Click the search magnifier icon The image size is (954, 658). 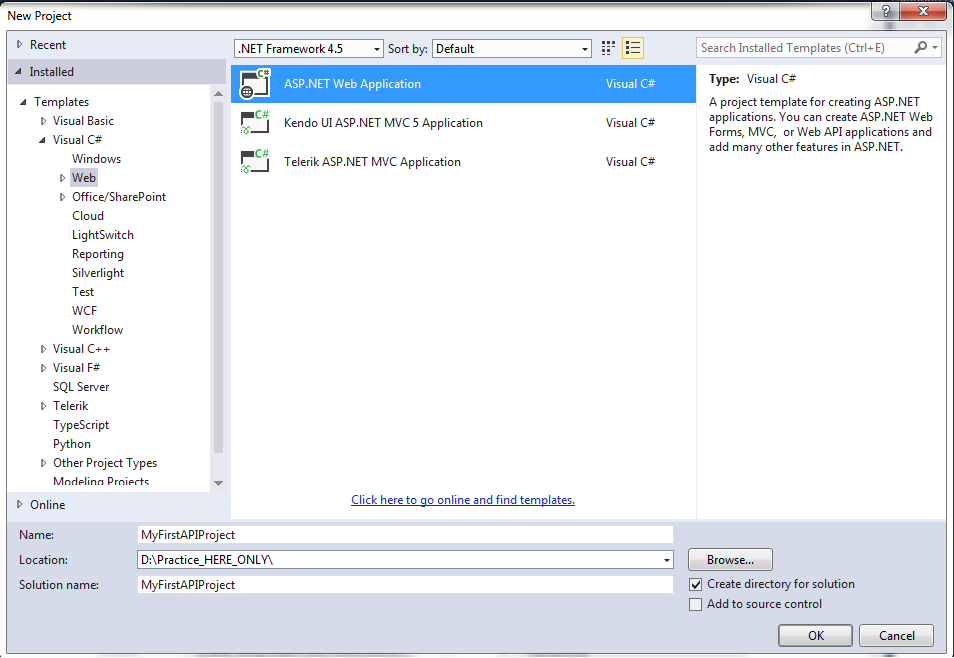pyautogui.click(x=921, y=47)
